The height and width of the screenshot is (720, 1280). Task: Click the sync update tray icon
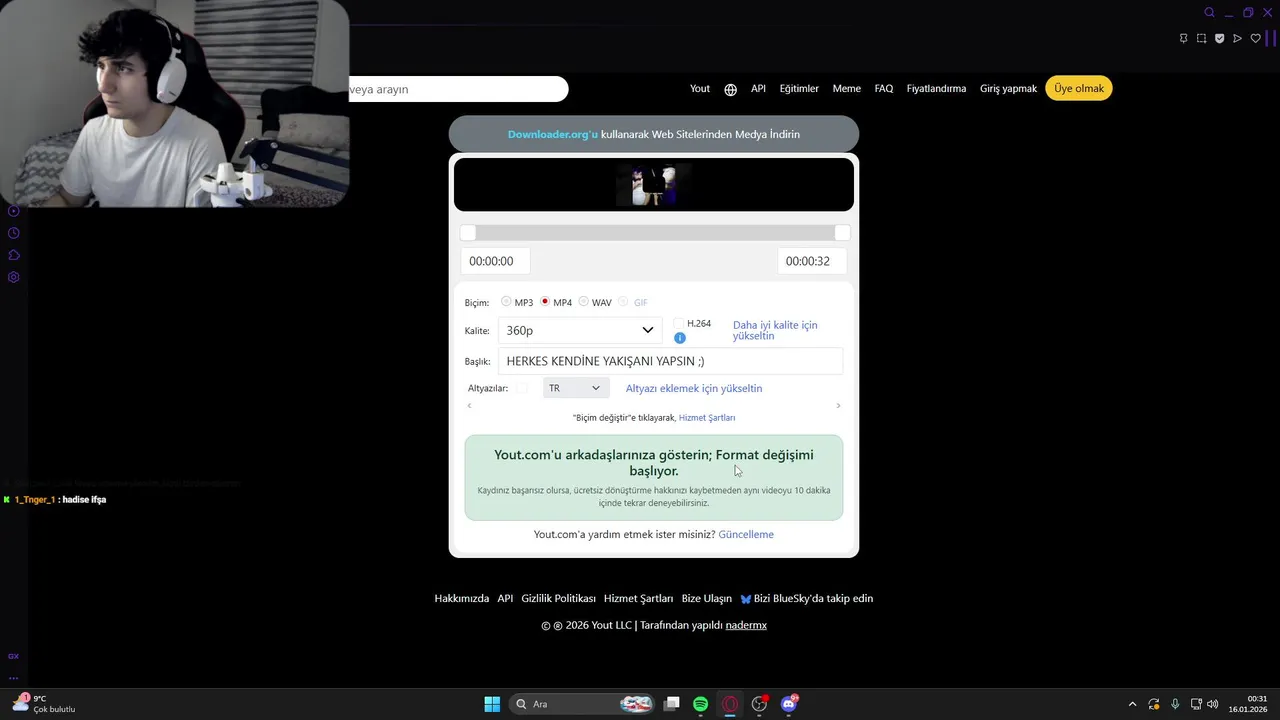coord(1154,704)
